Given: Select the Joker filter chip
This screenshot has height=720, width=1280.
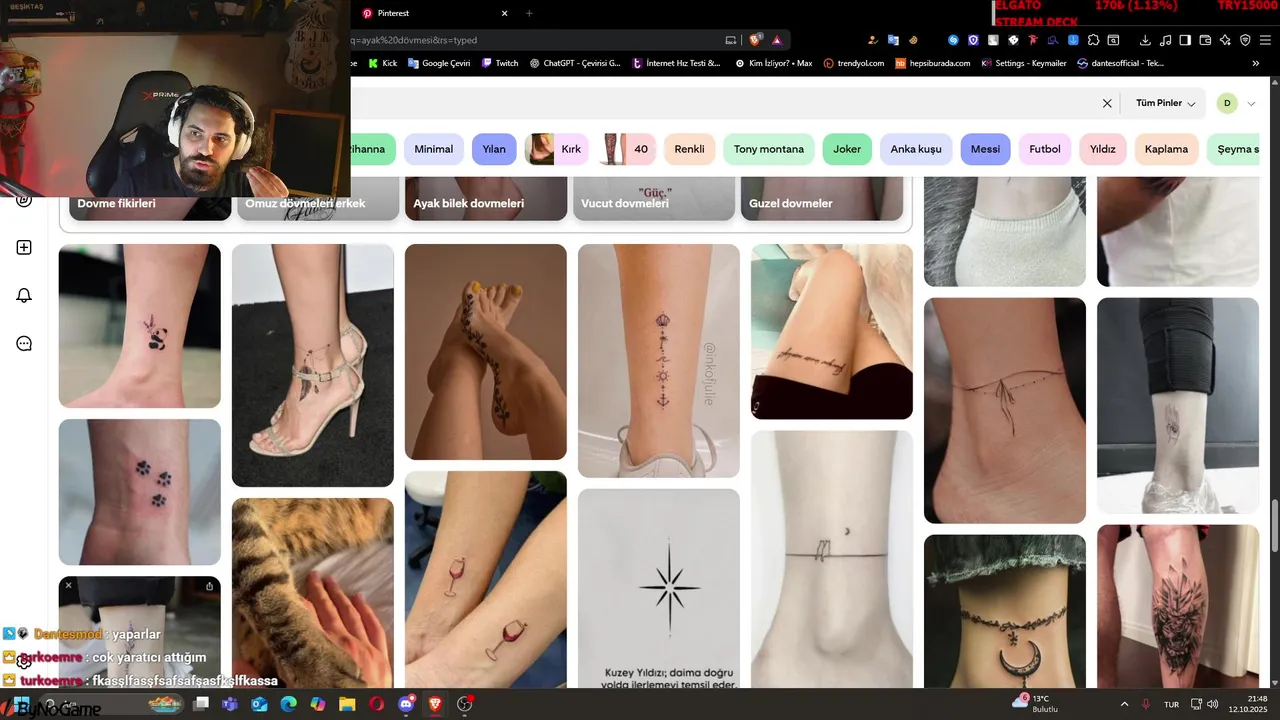Looking at the screenshot, I should (x=847, y=149).
